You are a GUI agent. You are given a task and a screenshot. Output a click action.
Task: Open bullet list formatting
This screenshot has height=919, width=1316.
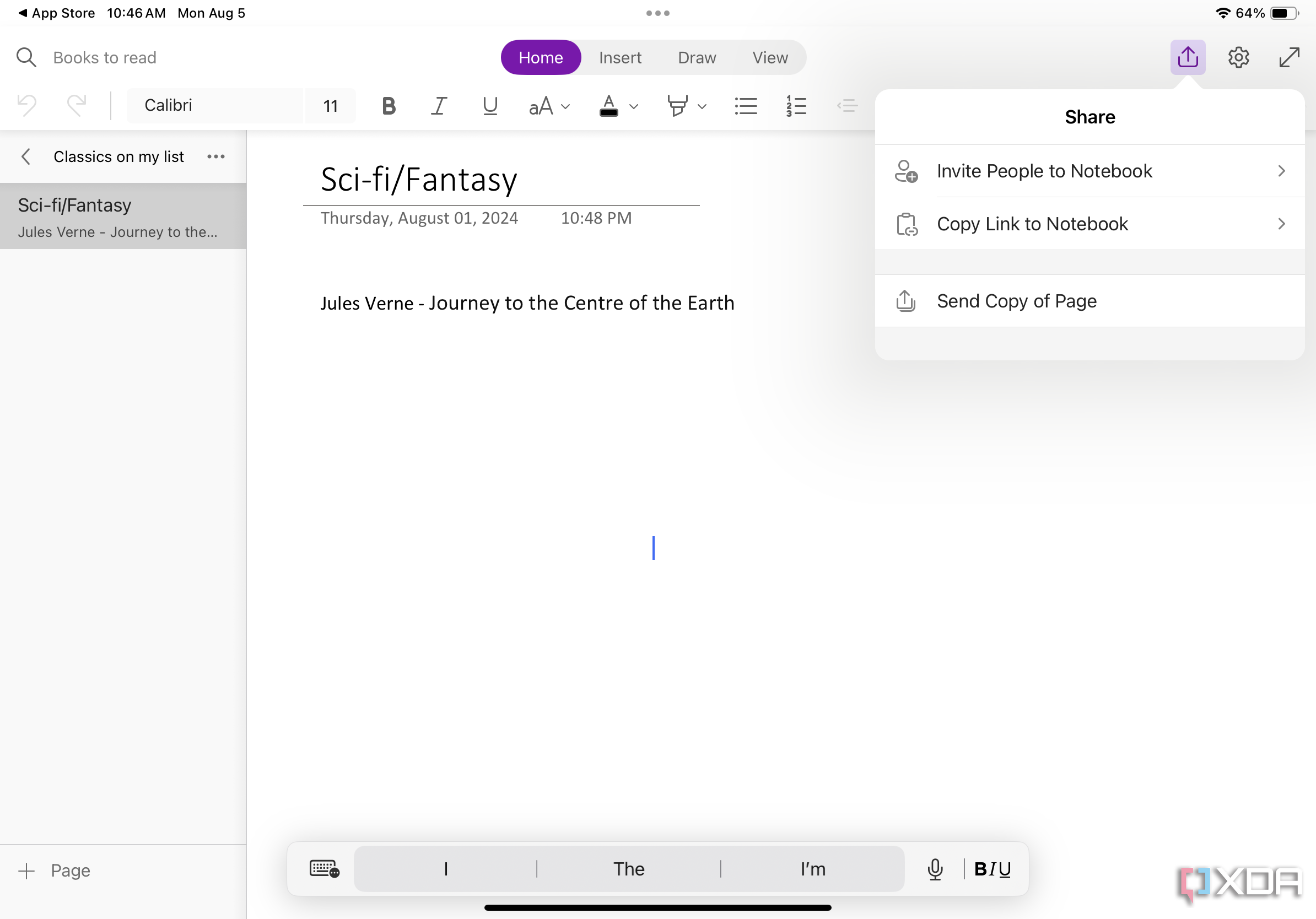pyautogui.click(x=747, y=105)
